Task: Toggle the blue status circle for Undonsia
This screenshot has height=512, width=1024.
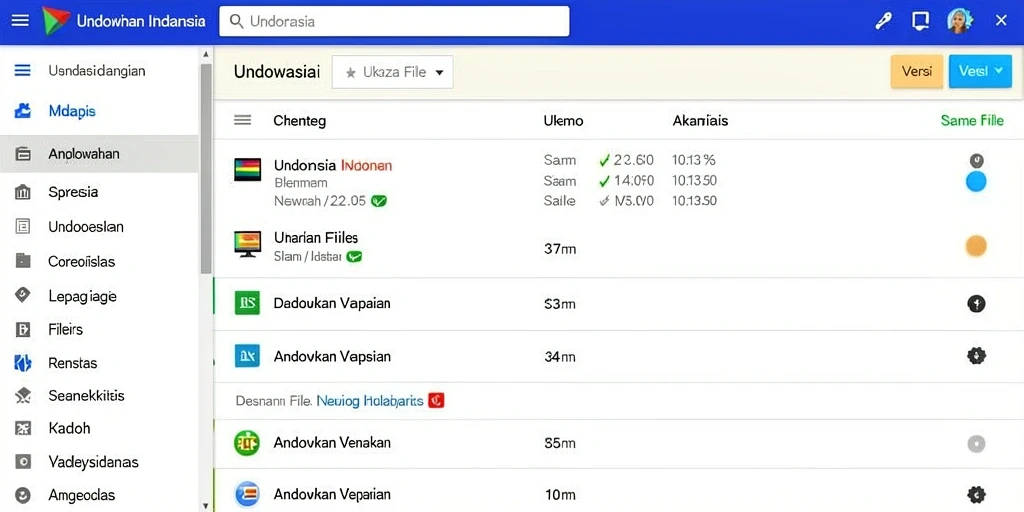Action: click(976, 182)
